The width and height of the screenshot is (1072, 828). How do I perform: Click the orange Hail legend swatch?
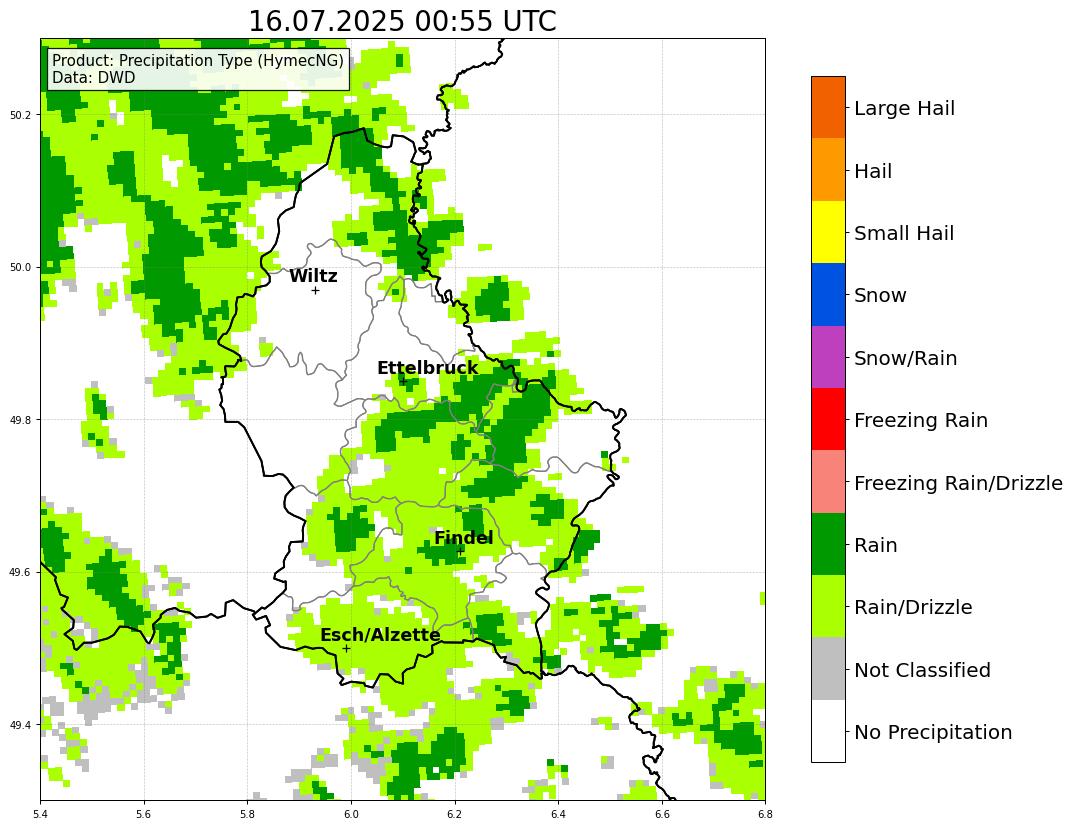[x=828, y=170]
